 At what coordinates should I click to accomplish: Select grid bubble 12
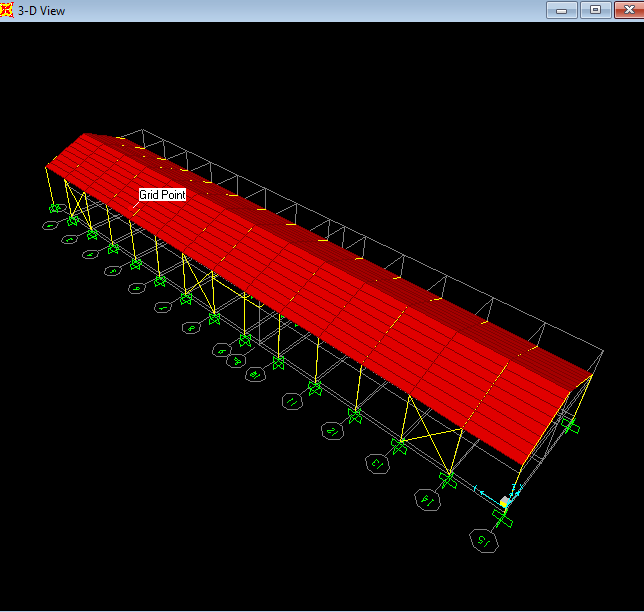pyautogui.click(x=331, y=431)
